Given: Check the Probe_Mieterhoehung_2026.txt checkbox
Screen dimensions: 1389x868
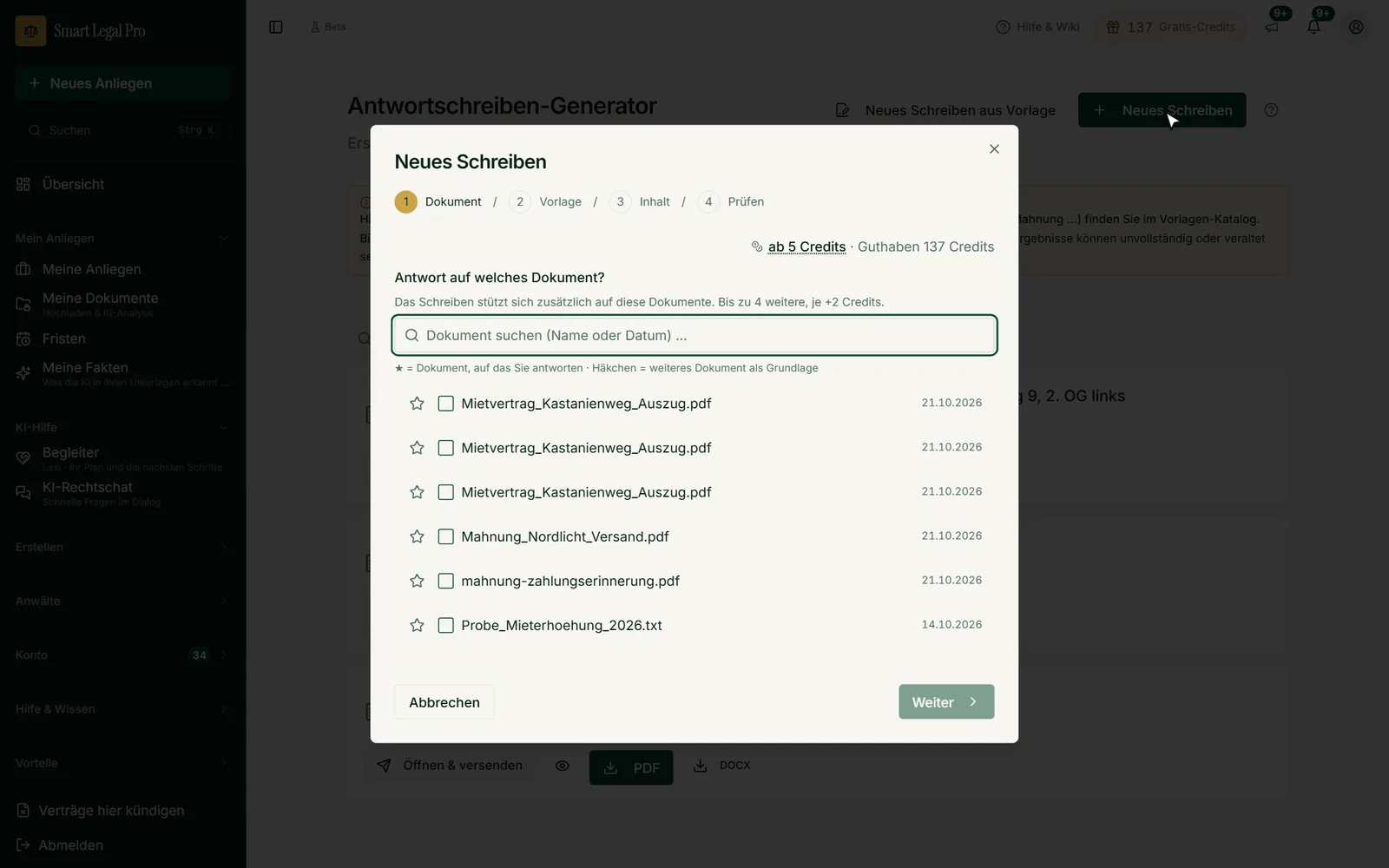Looking at the screenshot, I should click(445, 625).
